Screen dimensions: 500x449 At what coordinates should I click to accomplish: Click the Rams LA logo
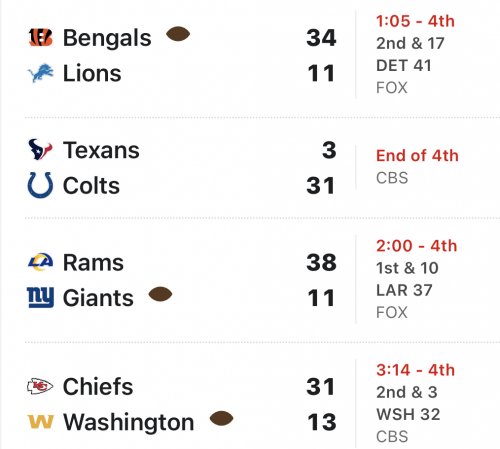[40, 262]
